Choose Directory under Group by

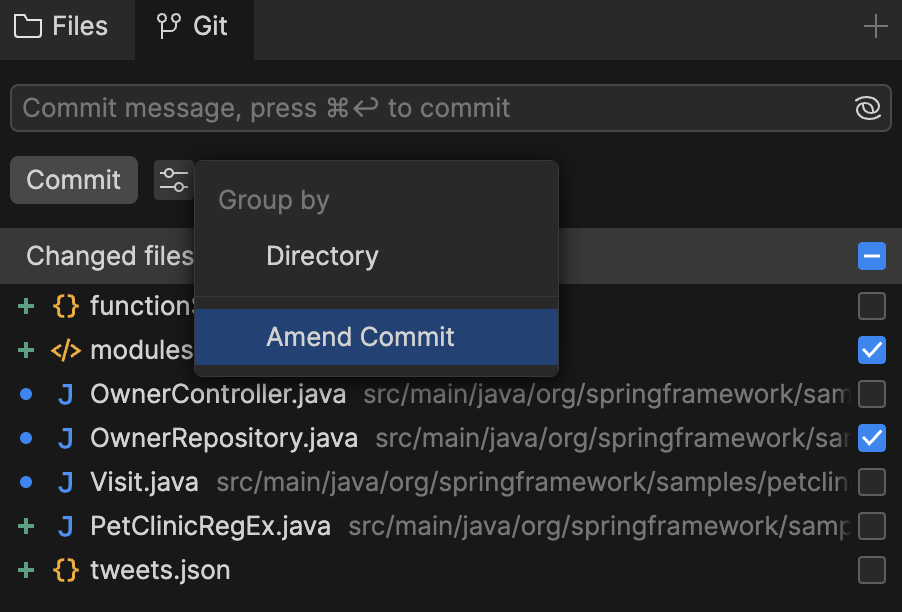(x=322, y=256)
